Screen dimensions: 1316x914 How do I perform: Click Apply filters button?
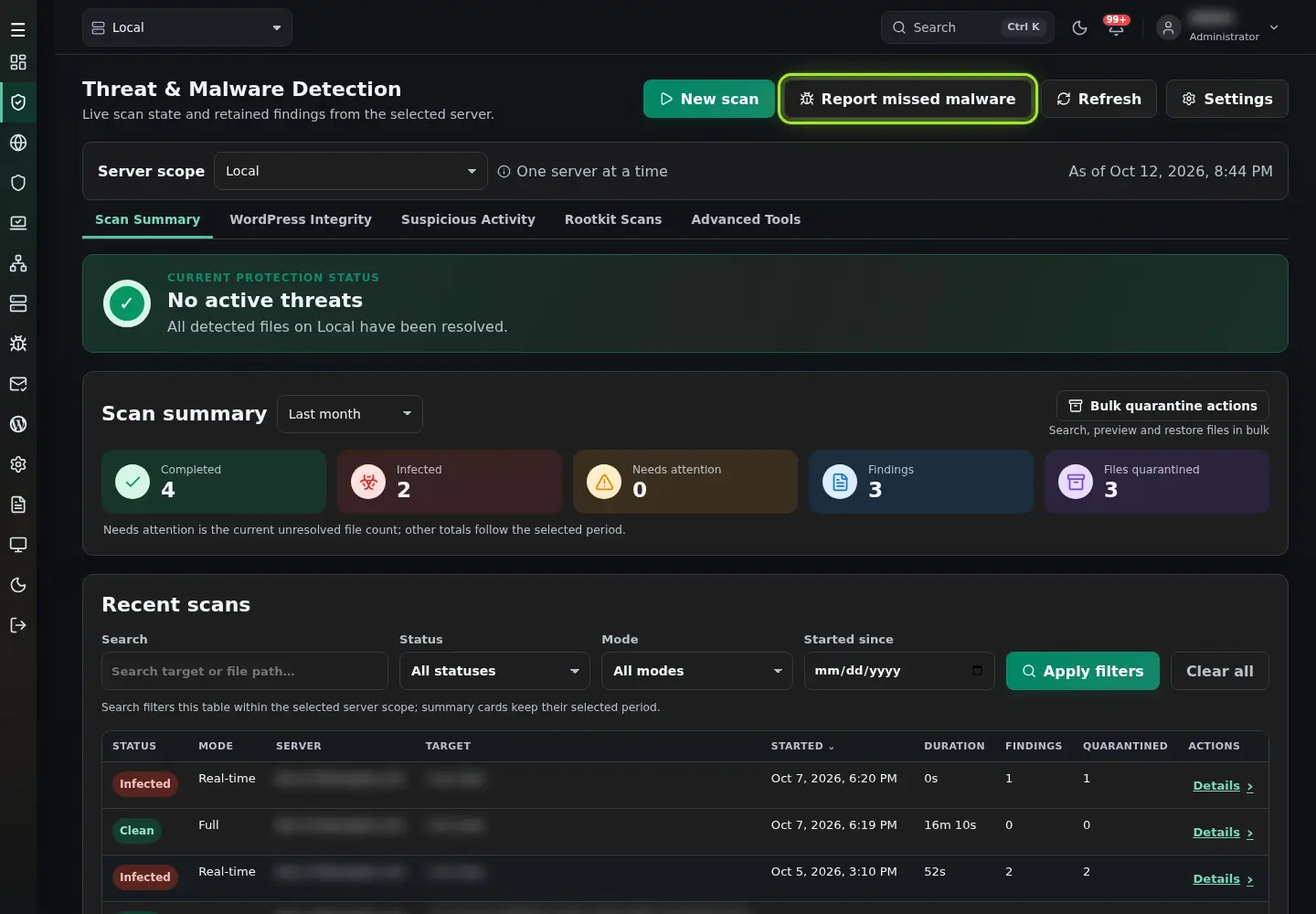click(x=1083, y=671)
